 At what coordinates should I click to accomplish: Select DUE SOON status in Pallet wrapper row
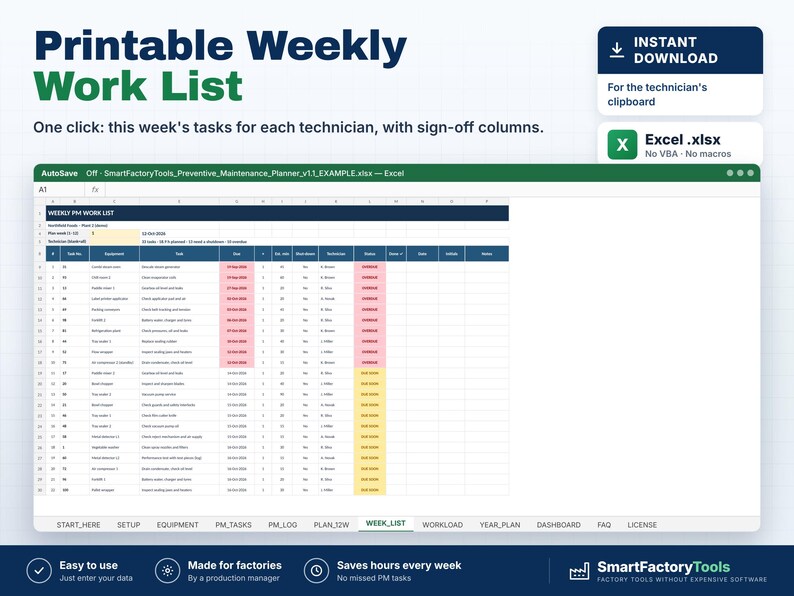tap(370, 490)
